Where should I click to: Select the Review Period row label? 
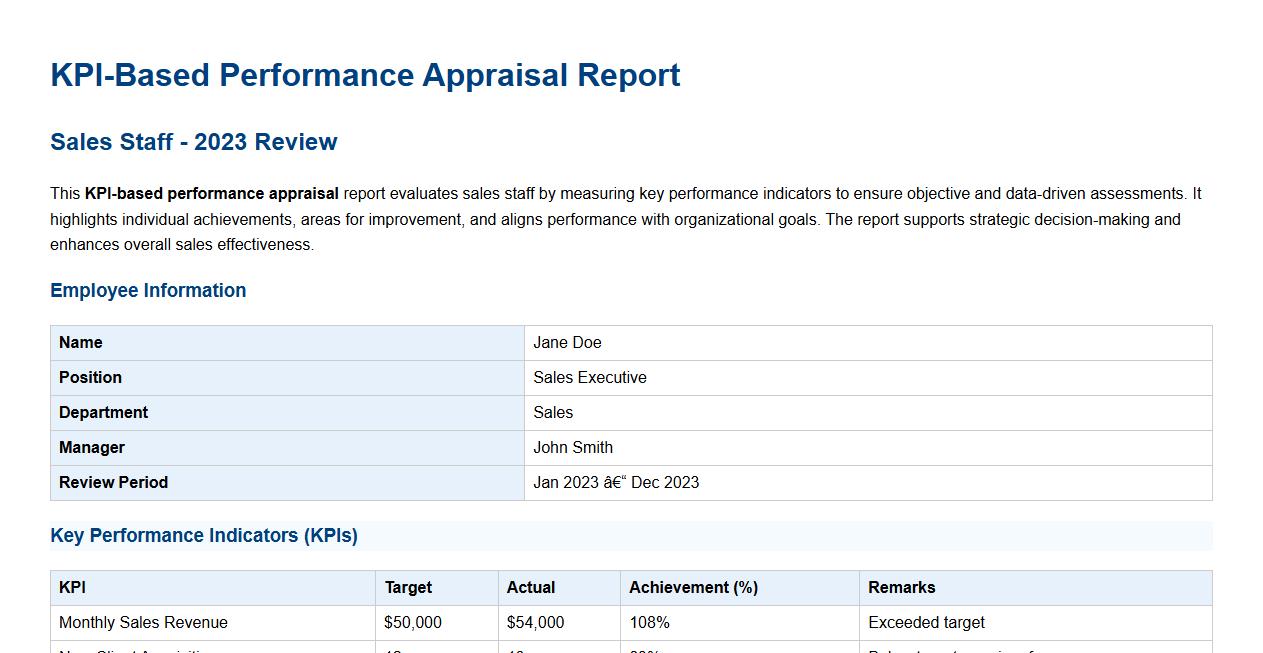[x=113, y=482]
